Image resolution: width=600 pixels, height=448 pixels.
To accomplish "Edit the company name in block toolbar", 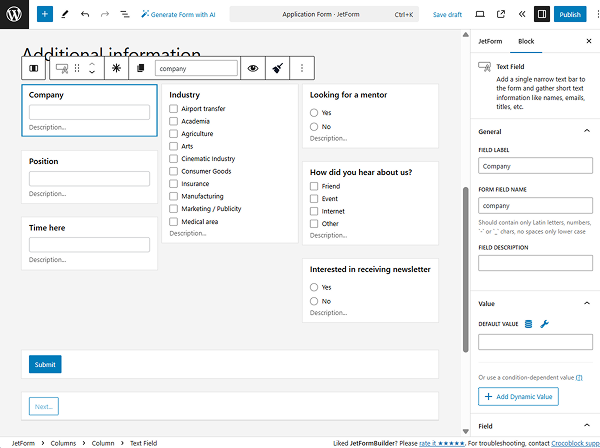I will tap(196, 68).
